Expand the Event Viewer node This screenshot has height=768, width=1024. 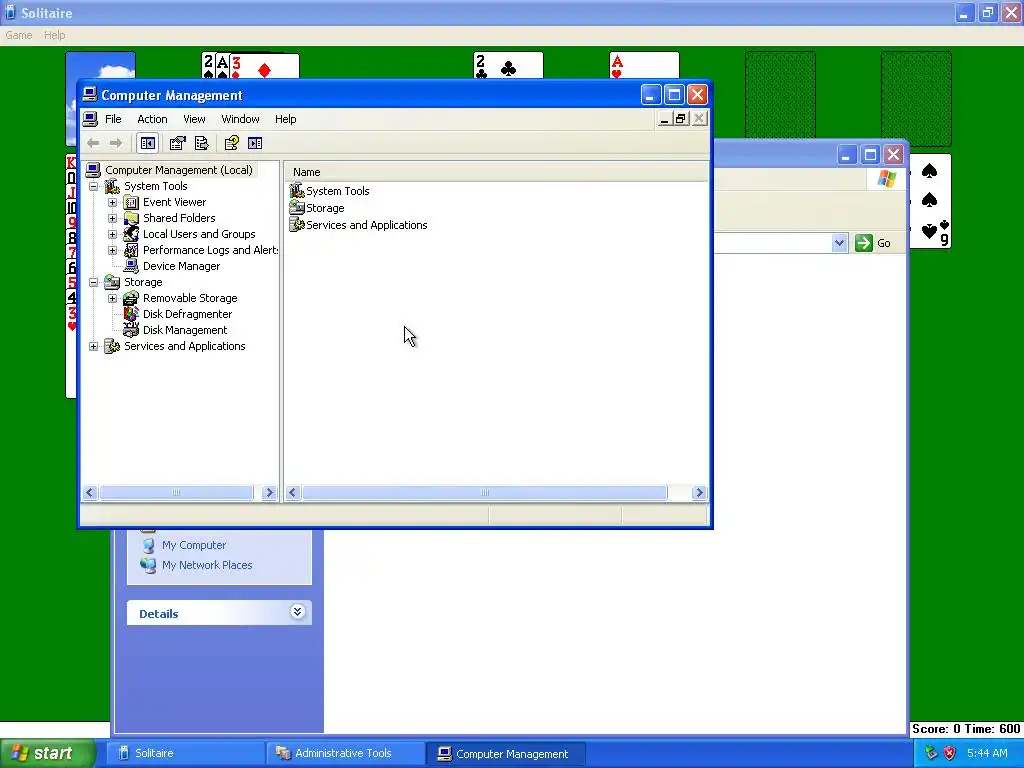pyautogui.click(x=112, y=202)
